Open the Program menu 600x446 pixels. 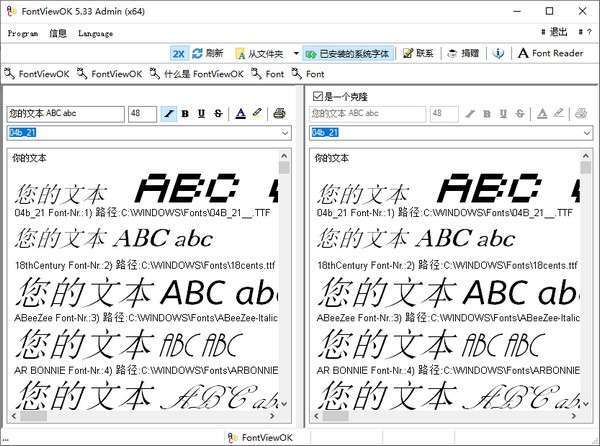click(x=23, y=34)
